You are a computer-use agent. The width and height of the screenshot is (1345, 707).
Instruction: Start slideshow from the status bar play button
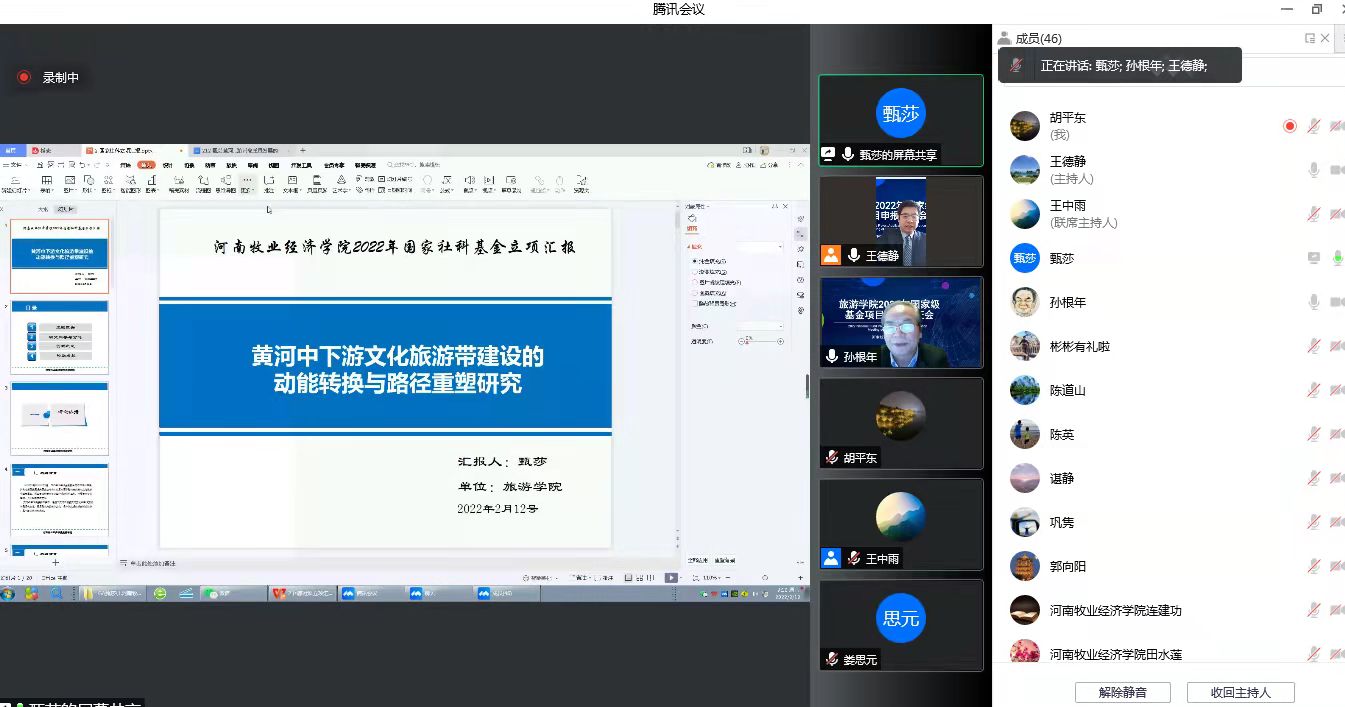point(671,578)
